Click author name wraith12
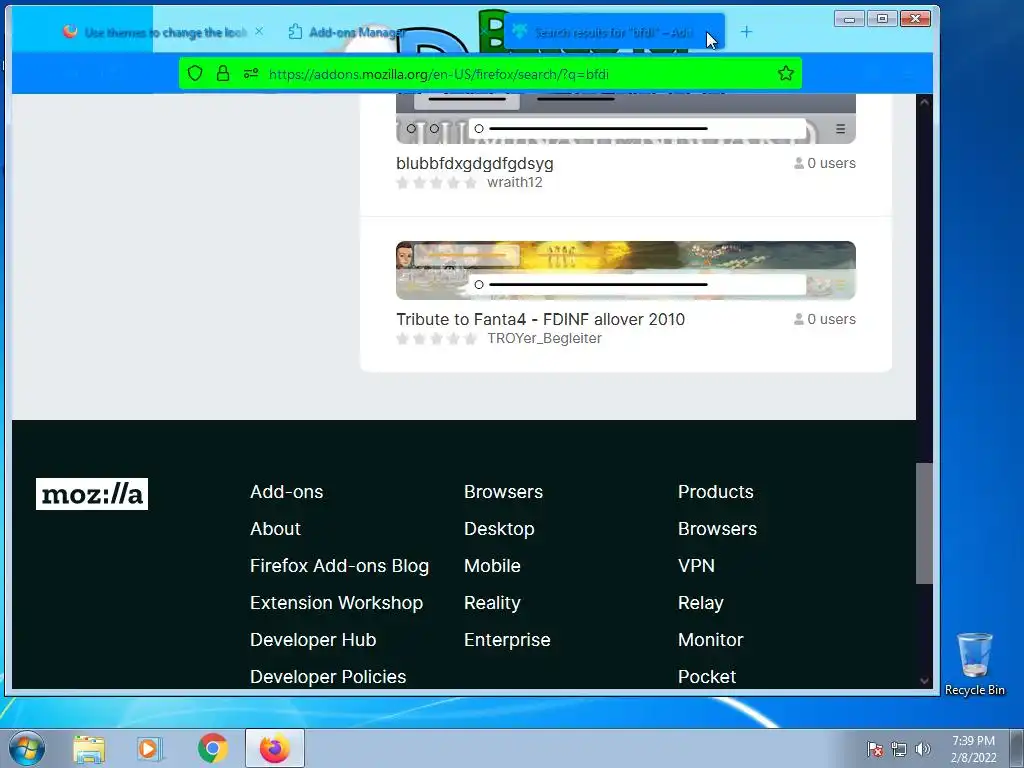Viewport: 1024px width, 768px height. [515, 182]
